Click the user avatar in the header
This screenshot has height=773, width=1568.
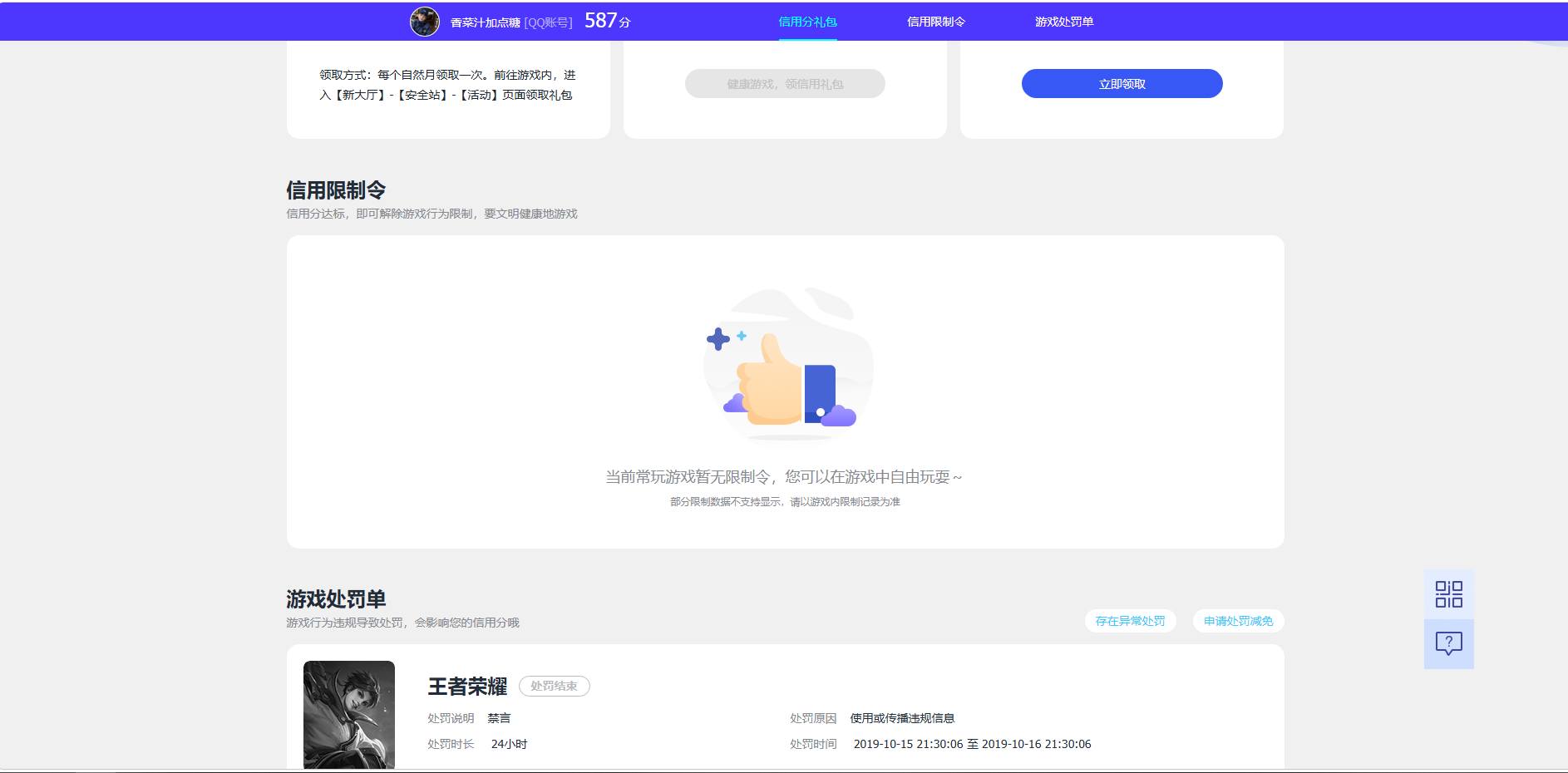(425, 22)
